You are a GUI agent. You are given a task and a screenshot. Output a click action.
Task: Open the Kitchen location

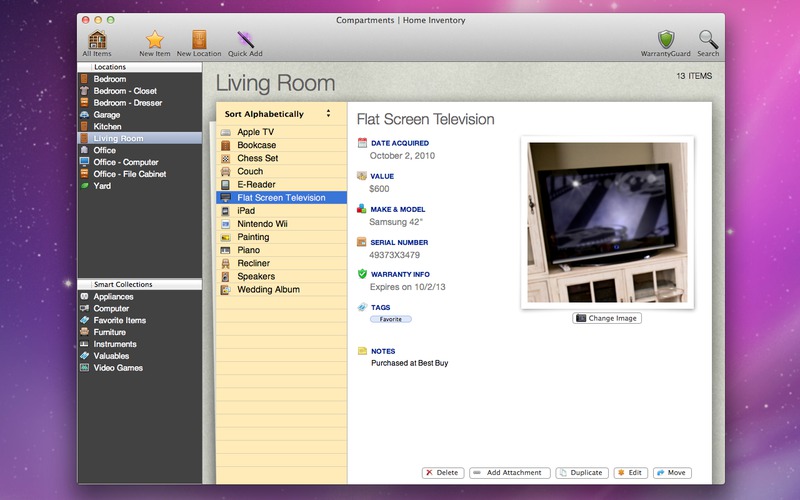(x=139, y=127)
